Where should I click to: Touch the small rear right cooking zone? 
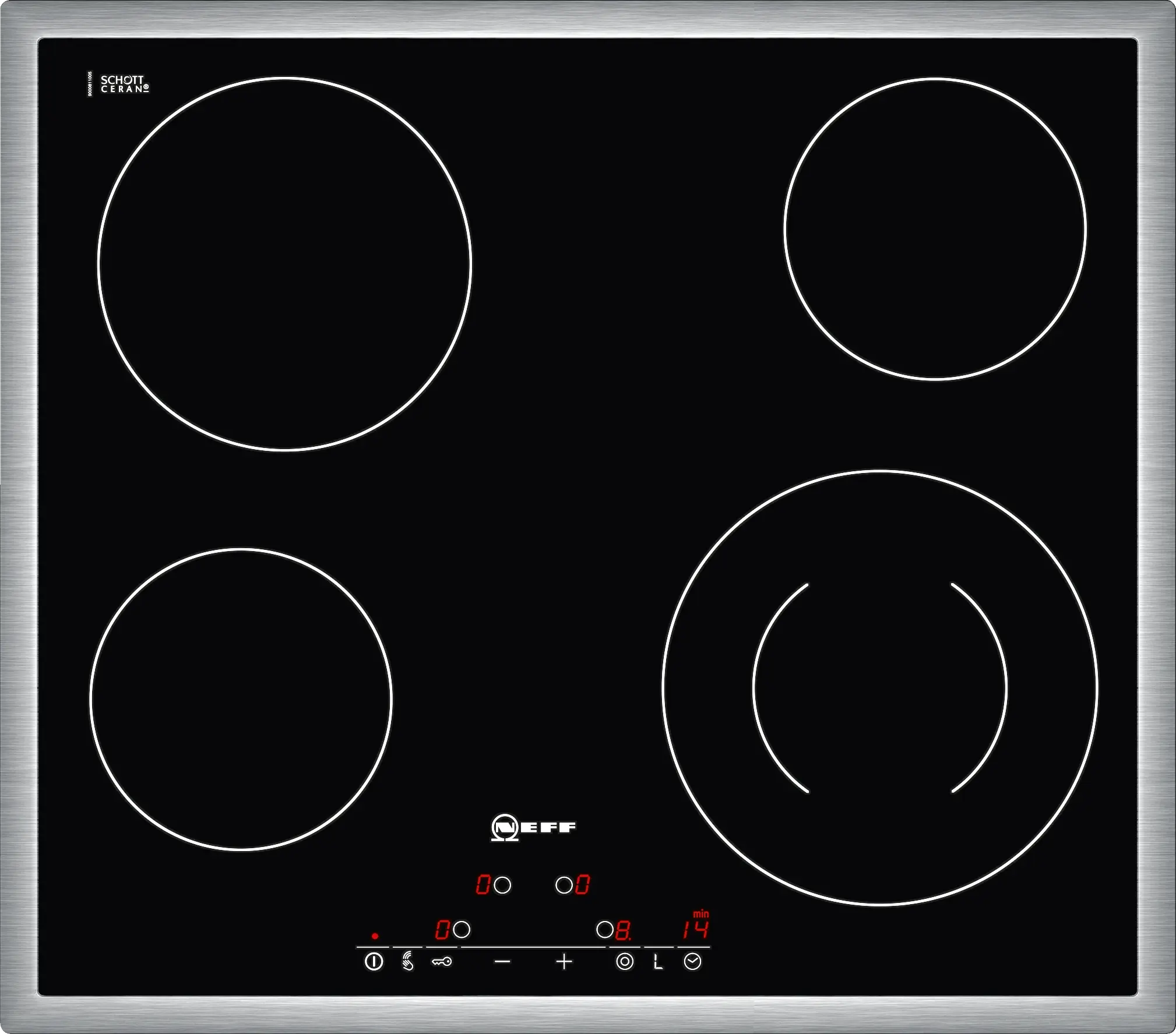coord(935,229)
